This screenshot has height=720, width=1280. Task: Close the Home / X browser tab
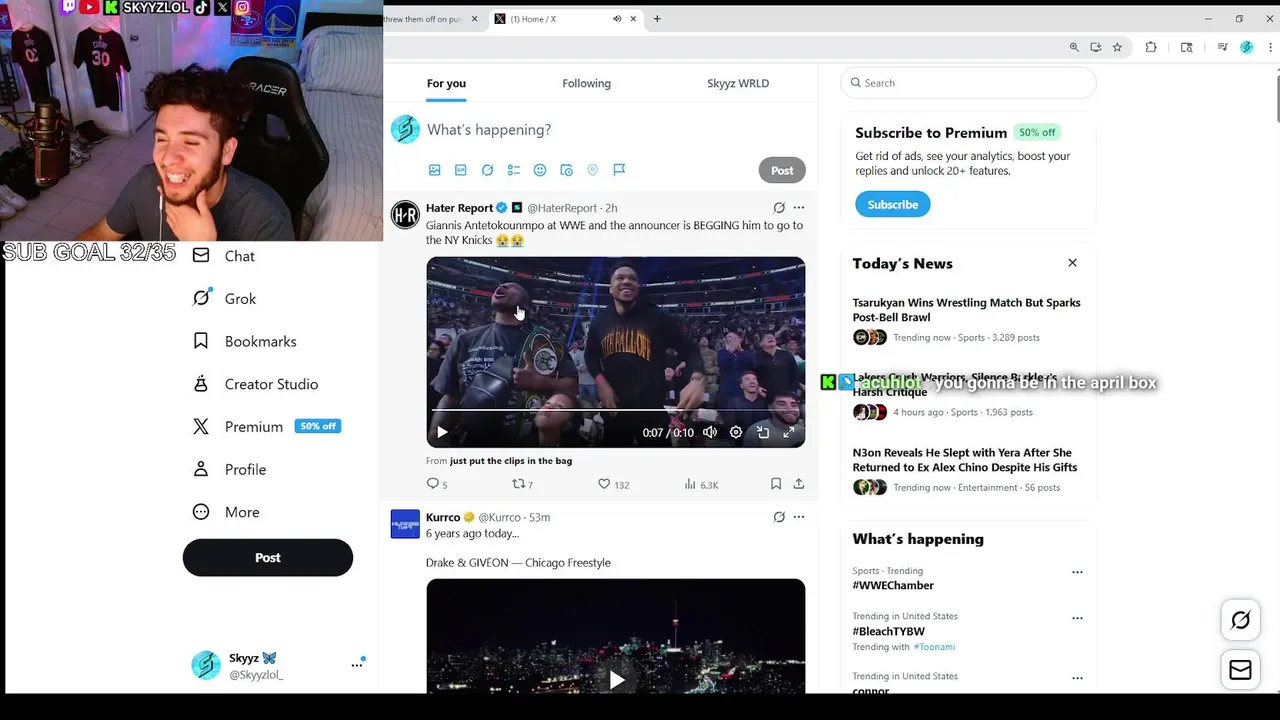point(633,19)
